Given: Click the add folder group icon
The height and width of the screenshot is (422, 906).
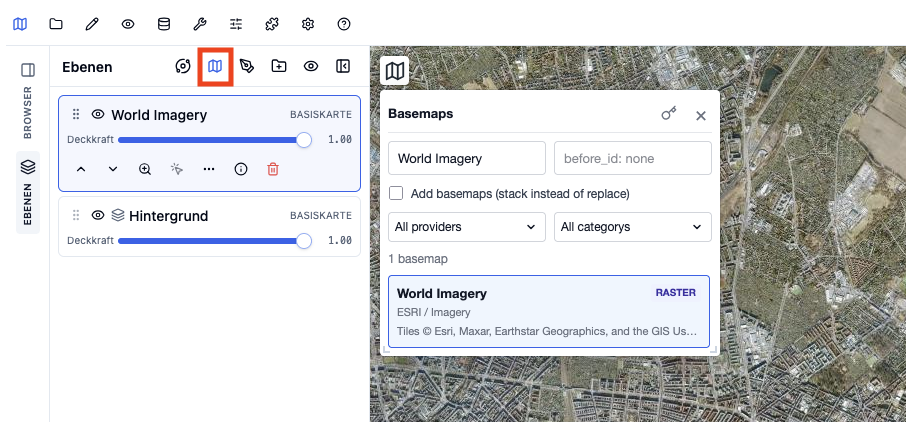Looking at the screenshot, I should pos(279,66).
